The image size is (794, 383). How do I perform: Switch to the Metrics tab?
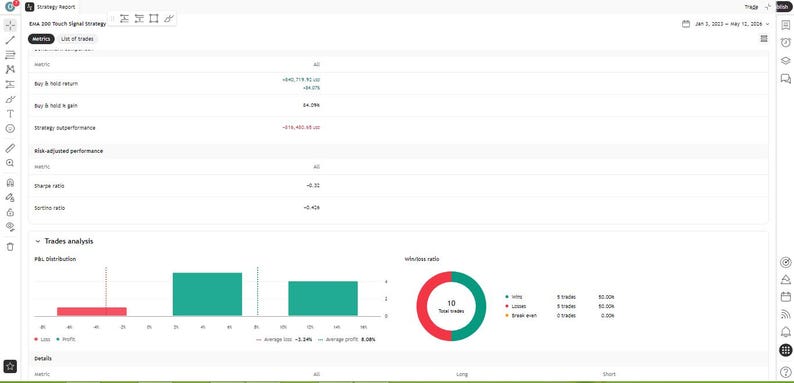click(41, 39)
